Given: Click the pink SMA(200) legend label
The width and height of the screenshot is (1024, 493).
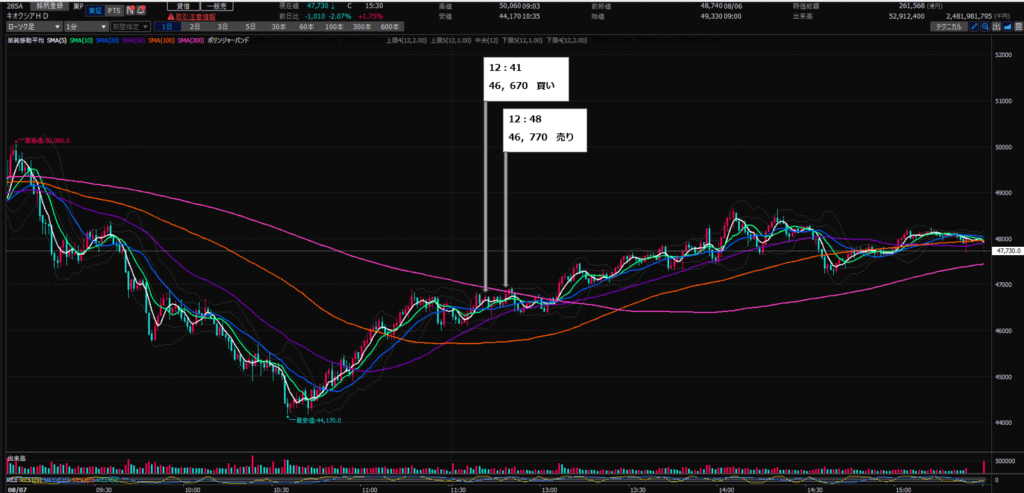Looking at the screenshot, I should pyautogui.click(x=191, y=40).
